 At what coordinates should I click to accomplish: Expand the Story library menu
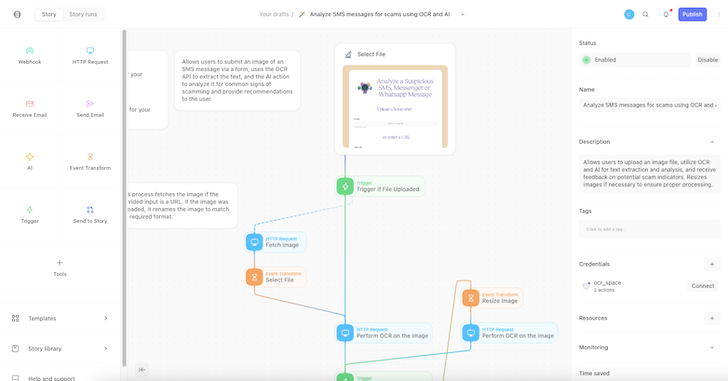[x=106, y=349]
